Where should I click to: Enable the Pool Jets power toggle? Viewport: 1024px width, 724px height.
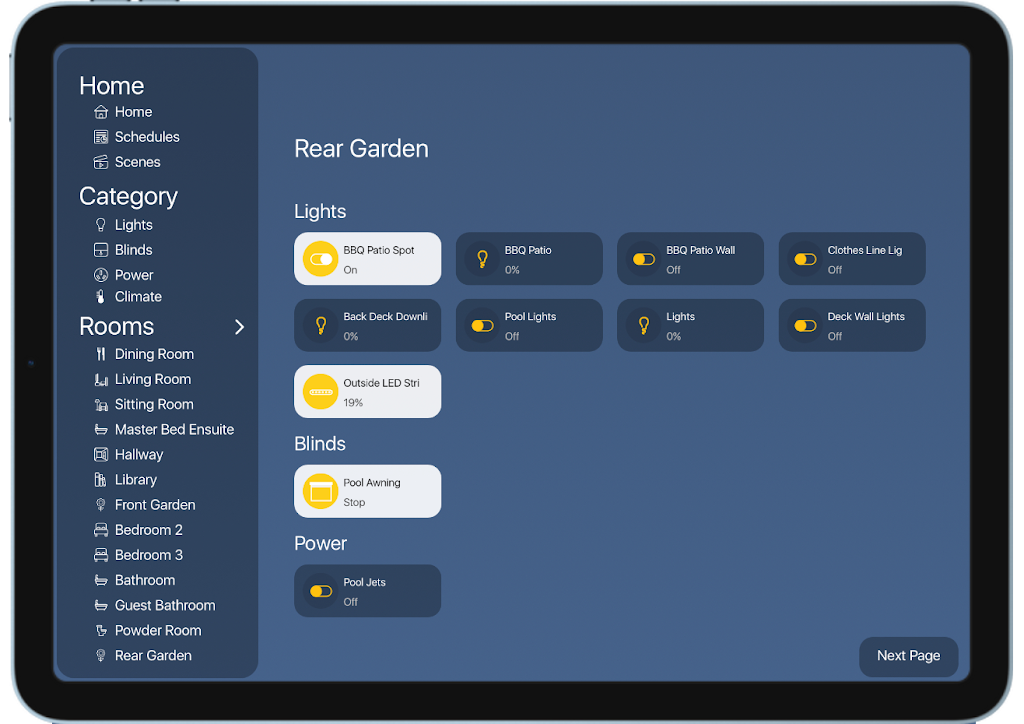click(x=321, y=591)
